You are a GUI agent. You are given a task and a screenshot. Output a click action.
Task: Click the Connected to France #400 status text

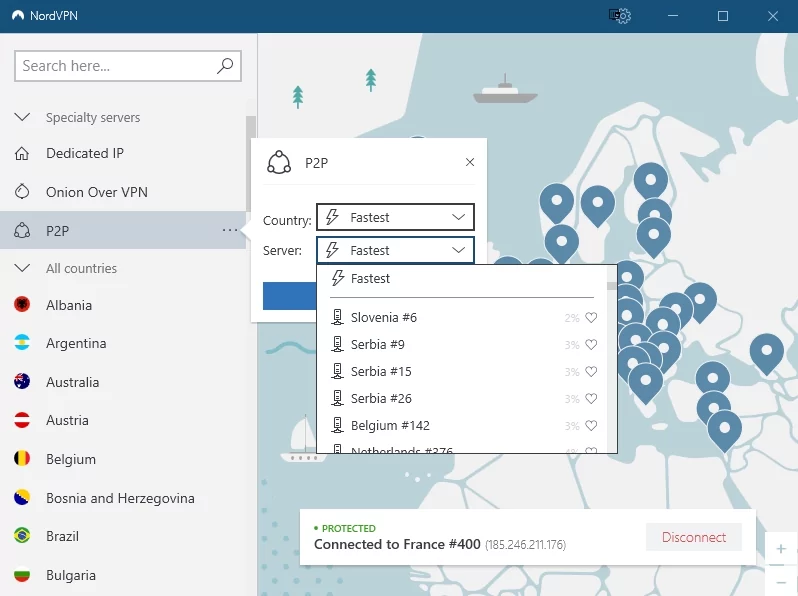tap(397, 544)
